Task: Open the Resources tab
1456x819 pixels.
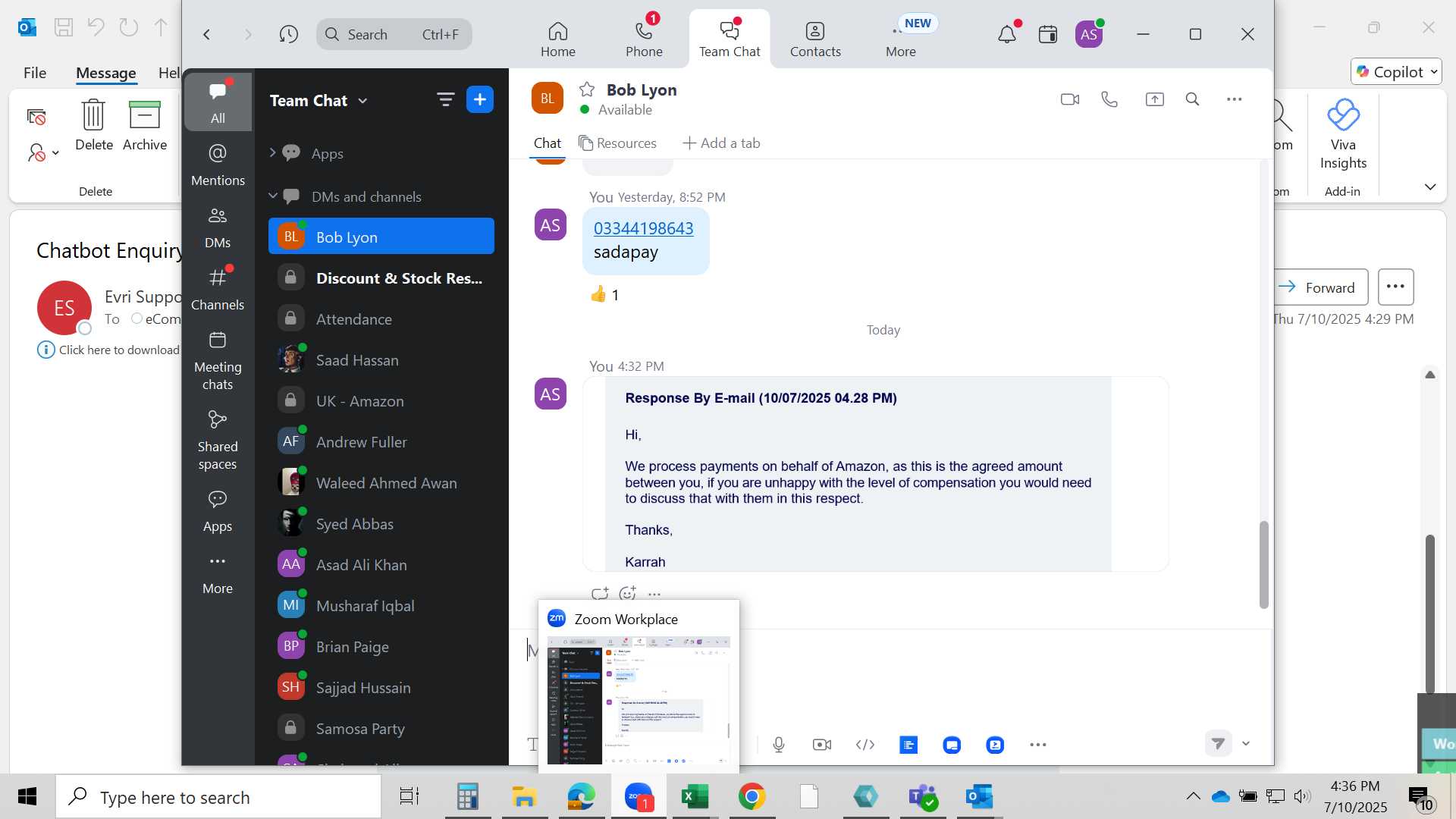Action: pyautogui.click(x=617, y=143)
